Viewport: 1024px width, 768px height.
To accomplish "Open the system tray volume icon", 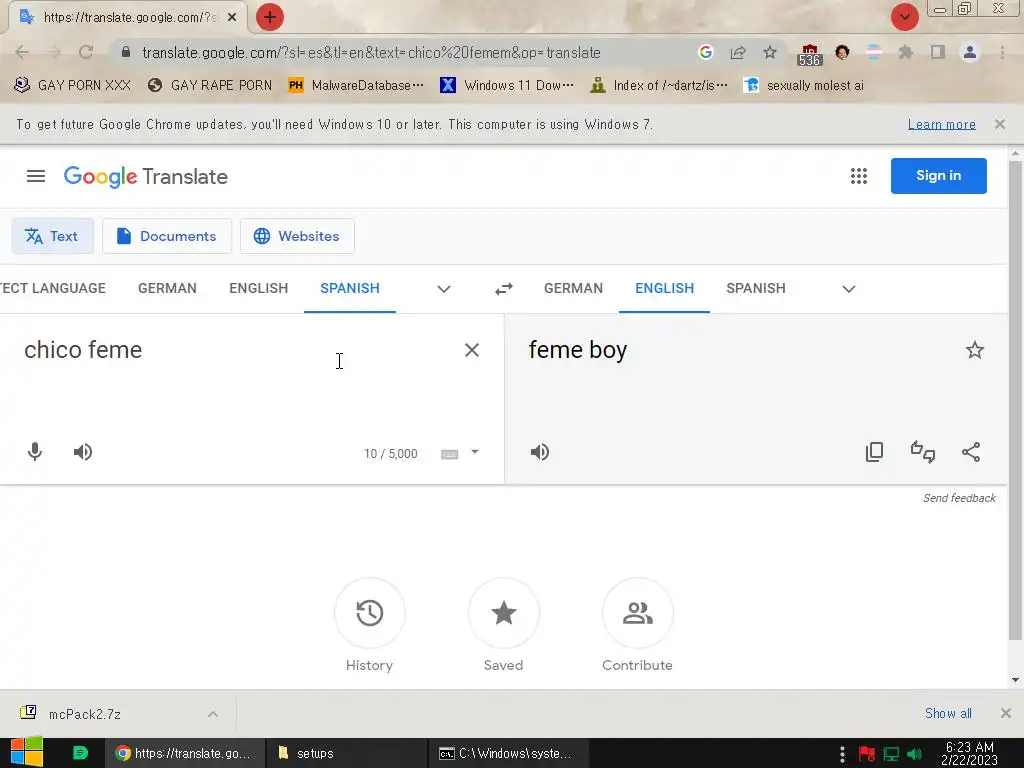I will (x=914, y=754).
